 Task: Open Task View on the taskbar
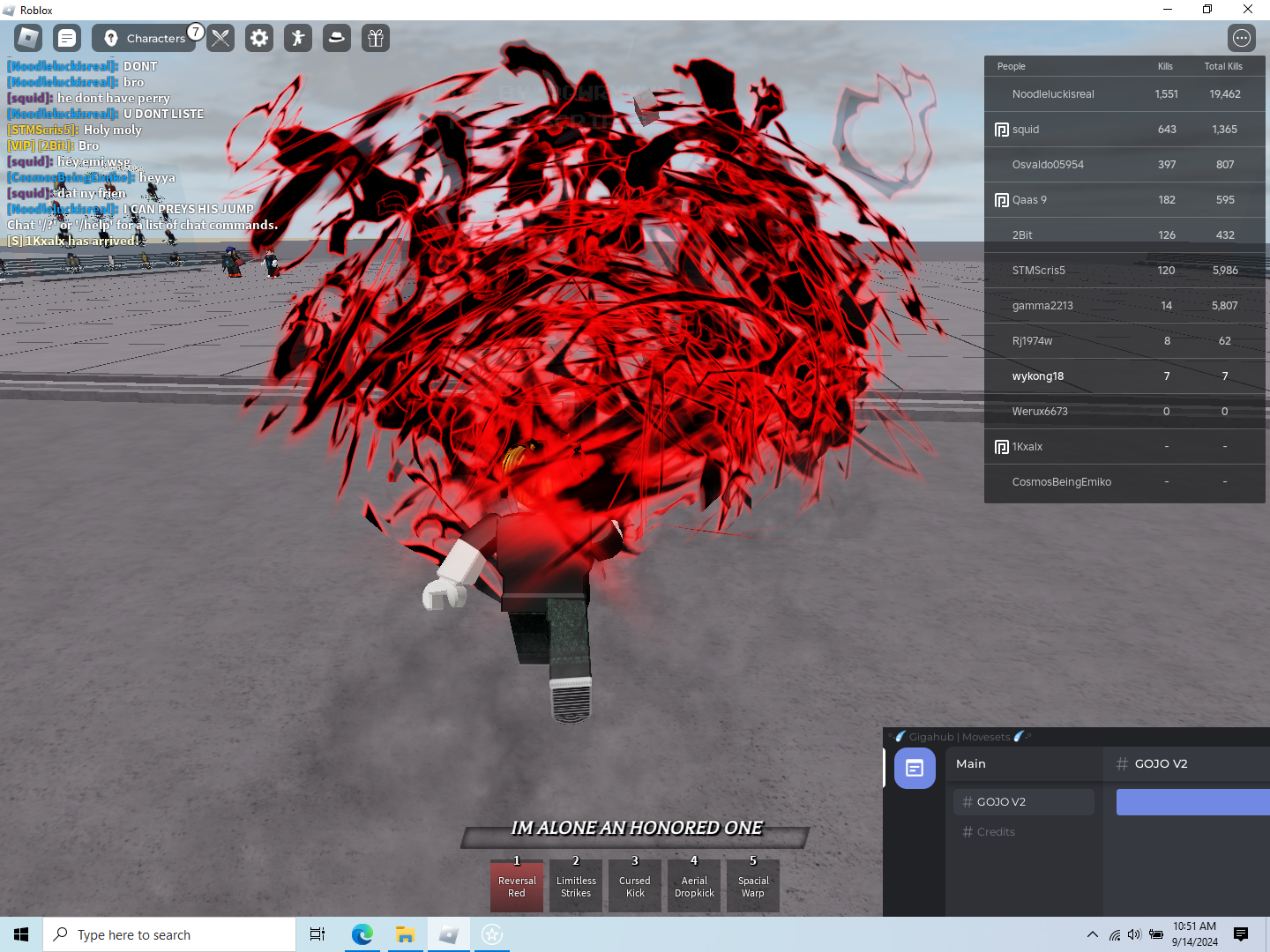tap(317, 934)
